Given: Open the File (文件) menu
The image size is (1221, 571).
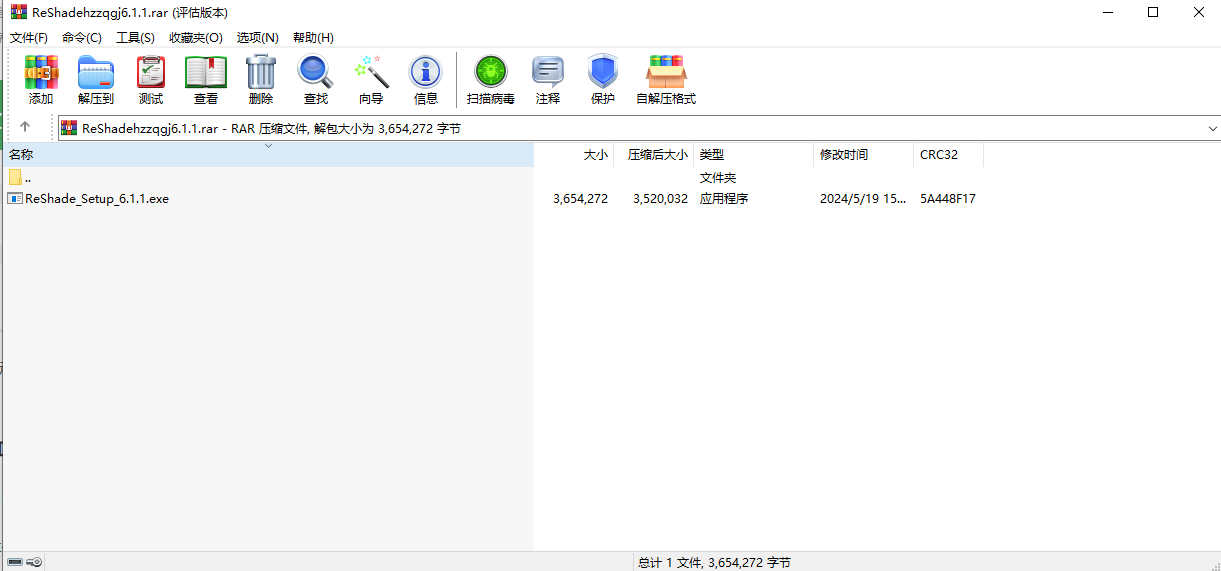Looking at the screenshot, I should click(29, 37).
